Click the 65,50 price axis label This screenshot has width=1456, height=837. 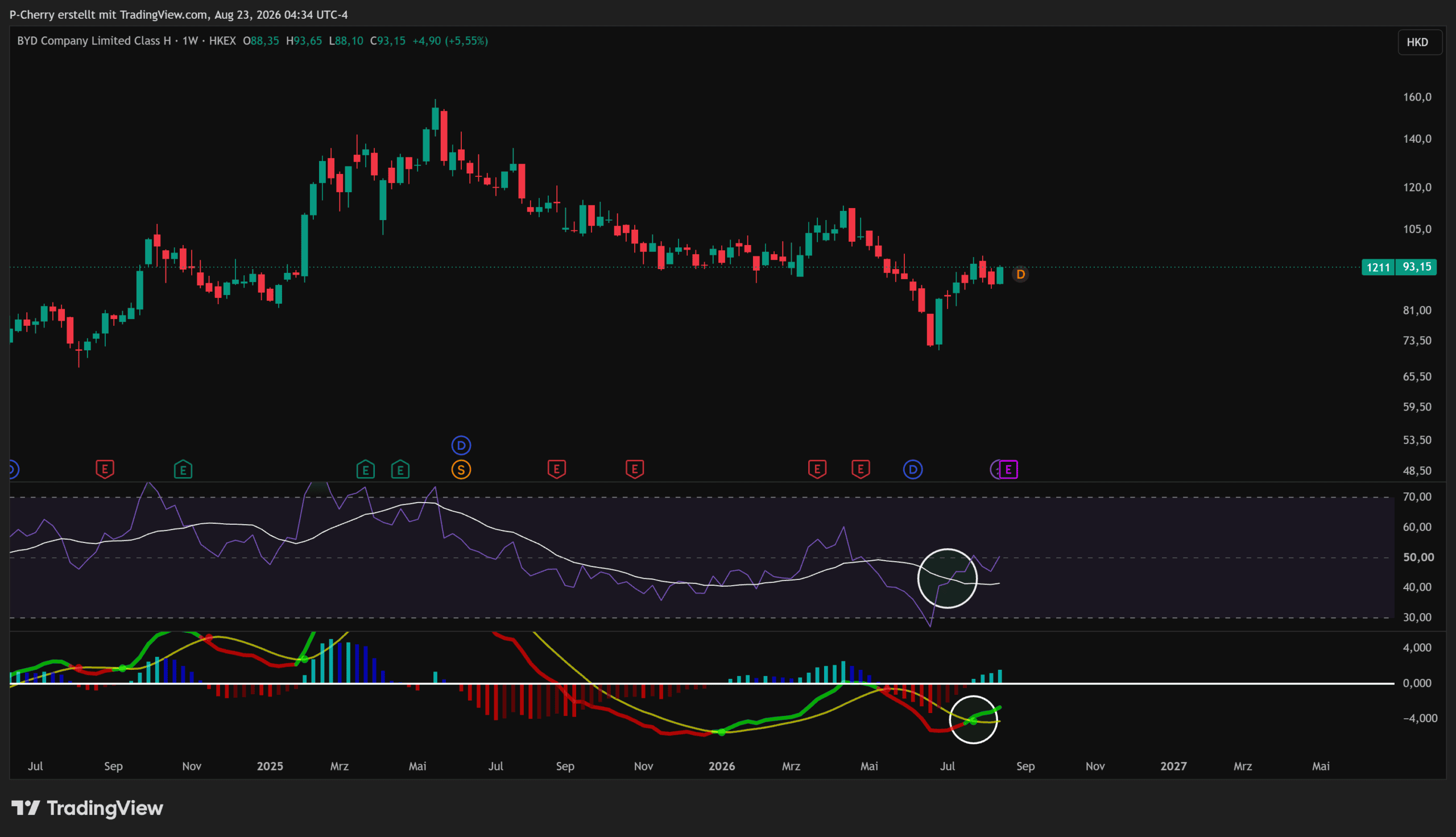tap(1417, 376)
